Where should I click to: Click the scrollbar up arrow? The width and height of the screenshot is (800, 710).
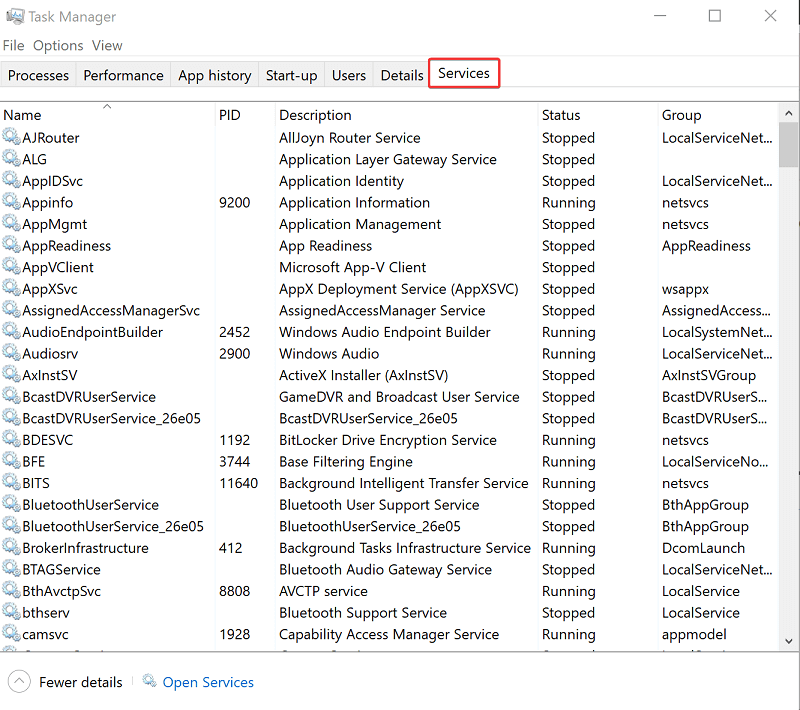click(789, 113)
